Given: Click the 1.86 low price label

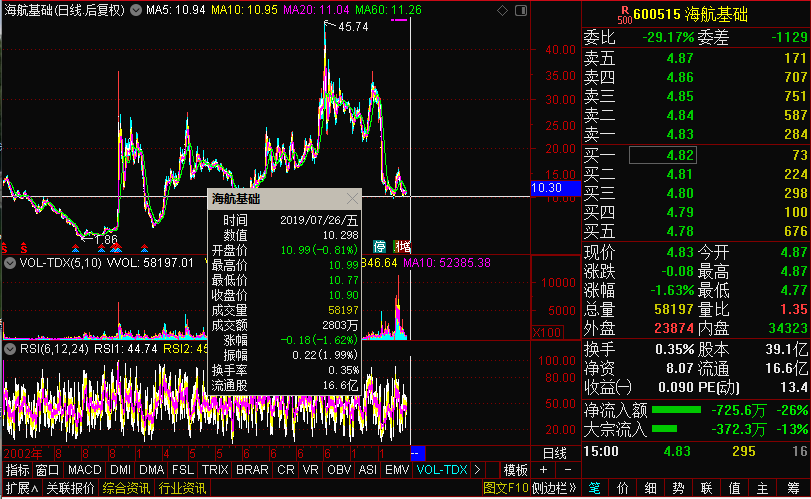Looking at the screenshot, I should 106,239.
